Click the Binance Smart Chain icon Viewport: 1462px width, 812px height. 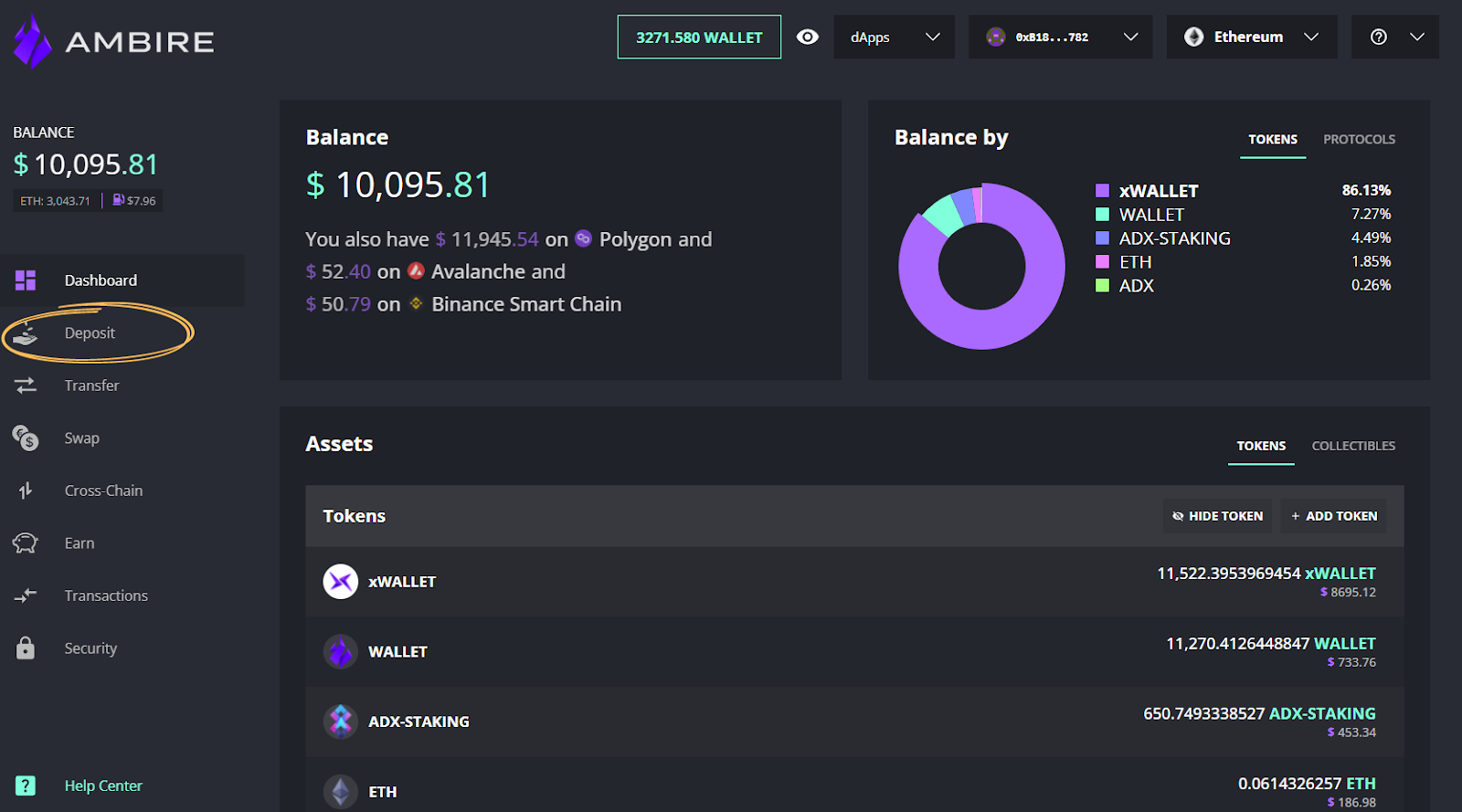coord(416,304)
